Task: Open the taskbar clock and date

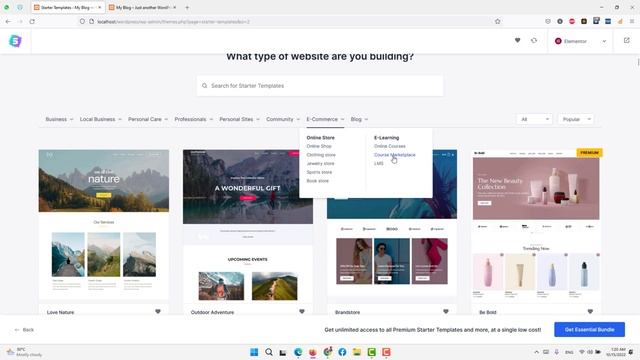Action: pos(616,352)
